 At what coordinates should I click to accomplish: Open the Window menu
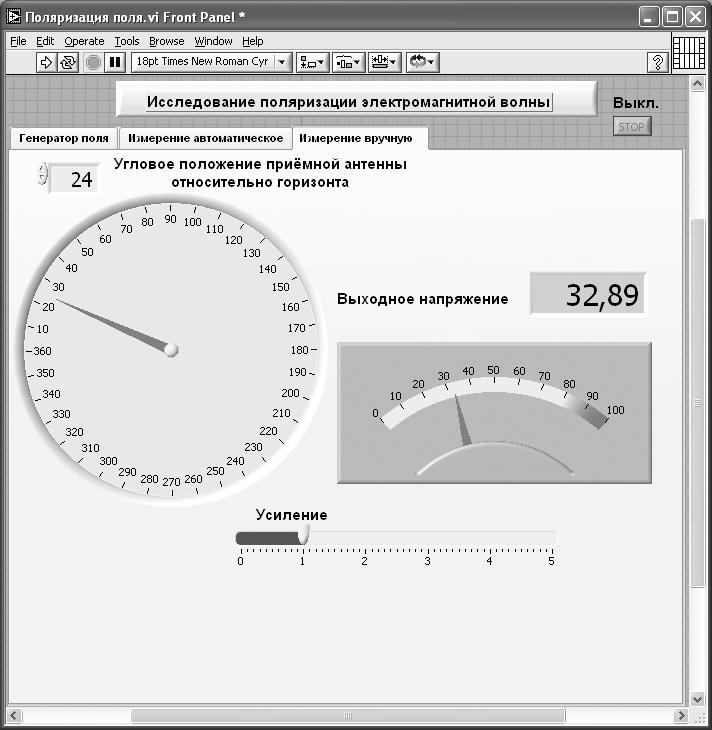[213, 41]
